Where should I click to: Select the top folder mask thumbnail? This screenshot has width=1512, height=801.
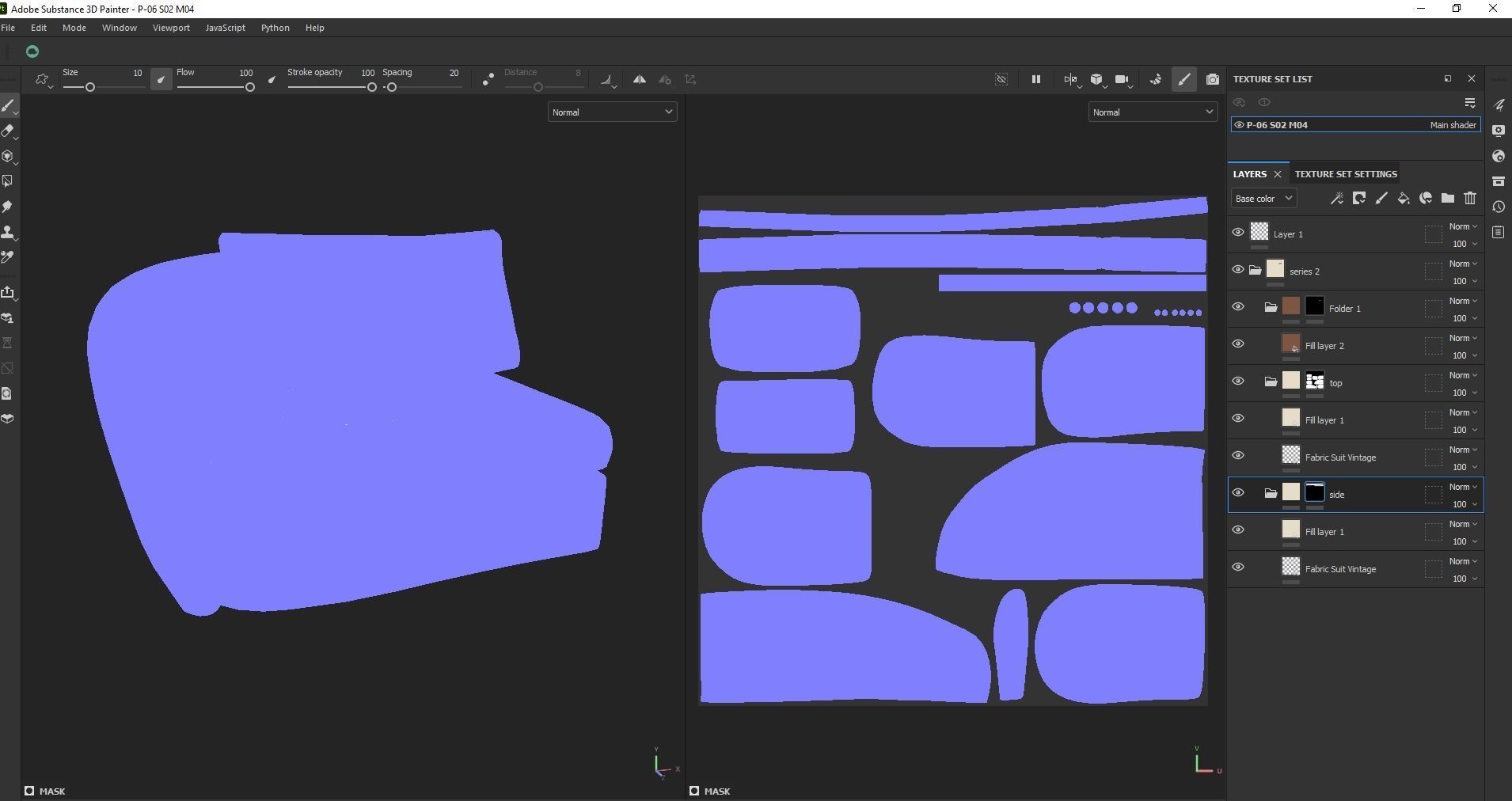pos(1315,381)
